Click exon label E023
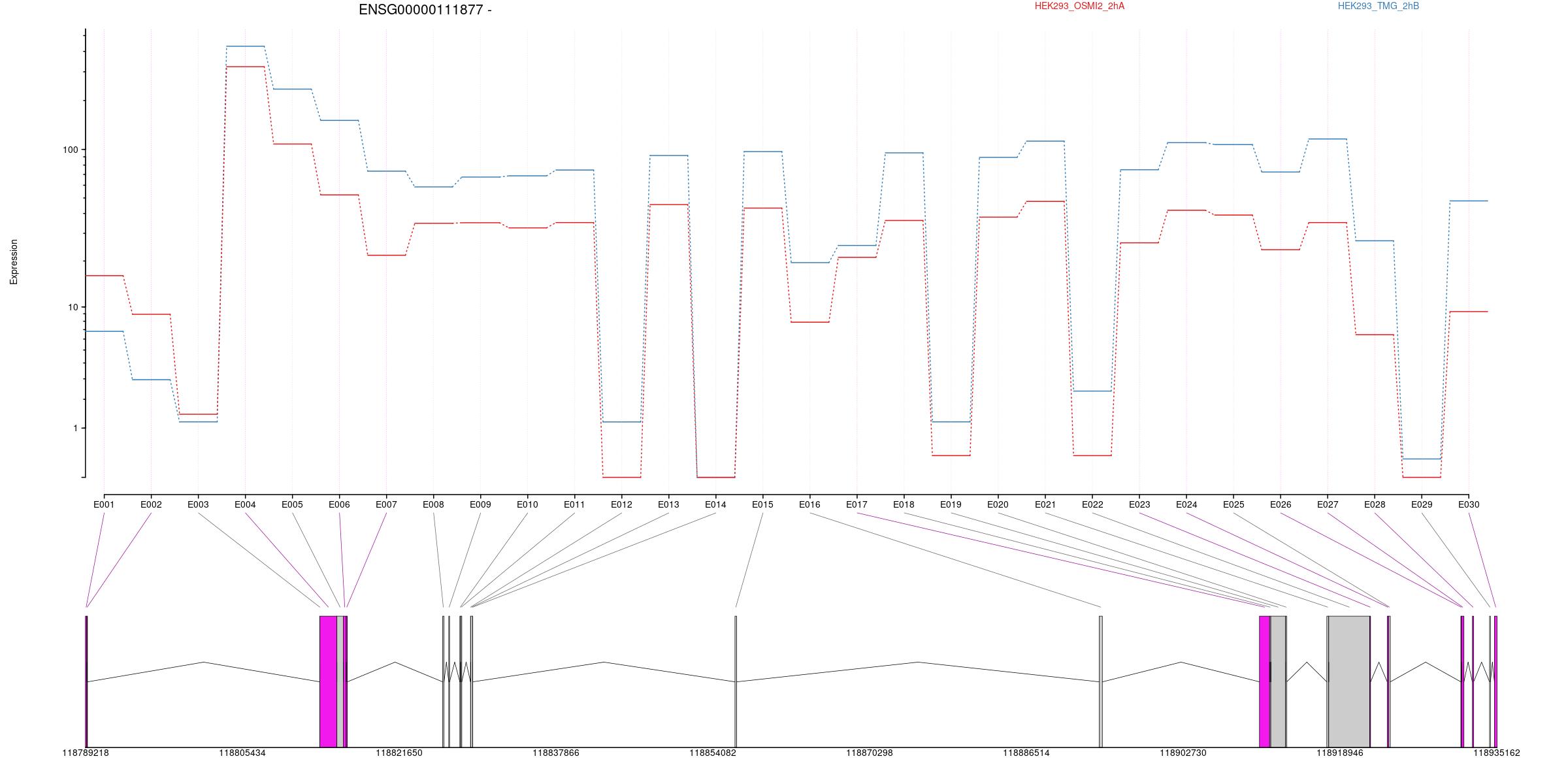Viewport: 1568px width, 784px height. click(1139, 504)
